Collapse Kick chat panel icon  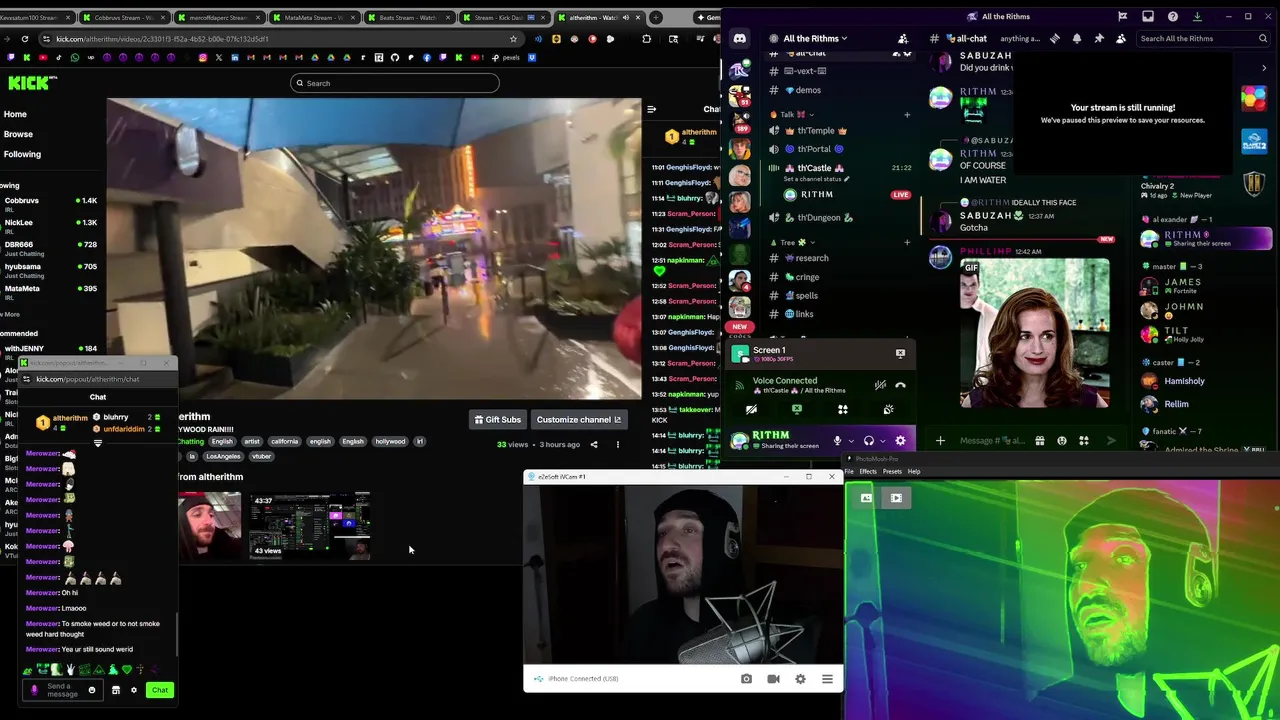pos(651,109)
